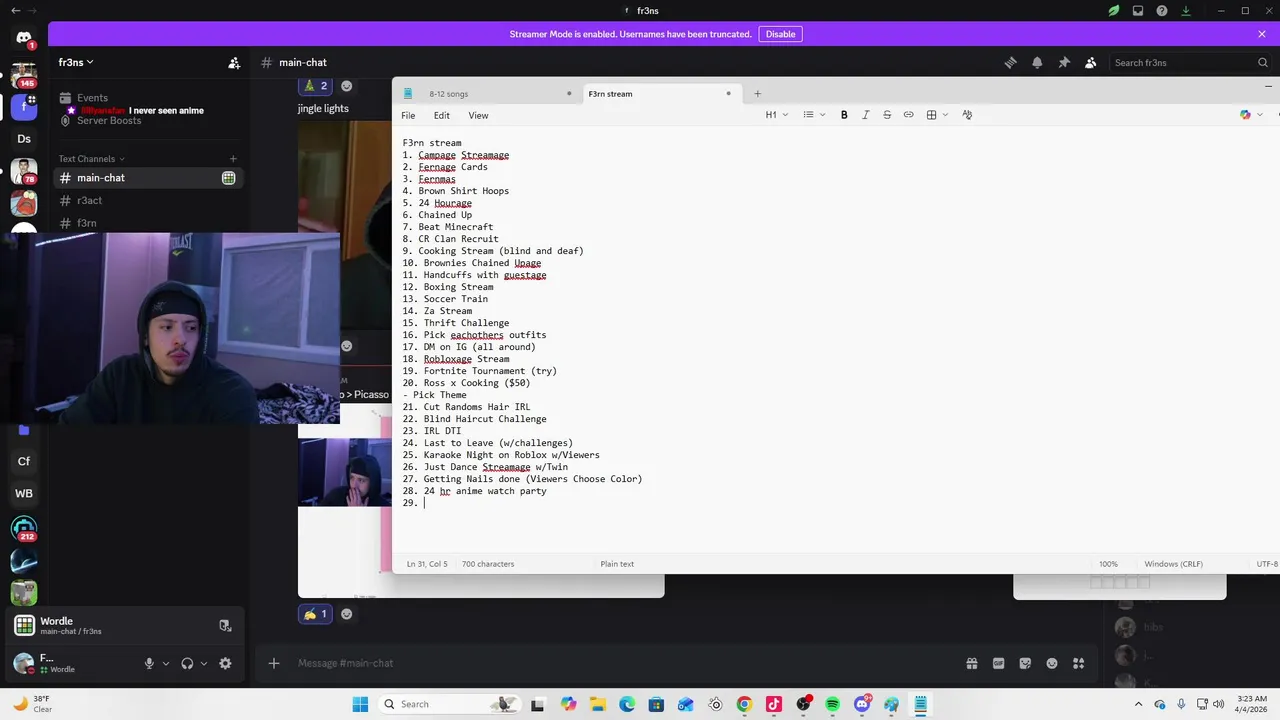Open Notepad File menu
This screenshot has height=720, width=1280.
[x=408, y=115]
